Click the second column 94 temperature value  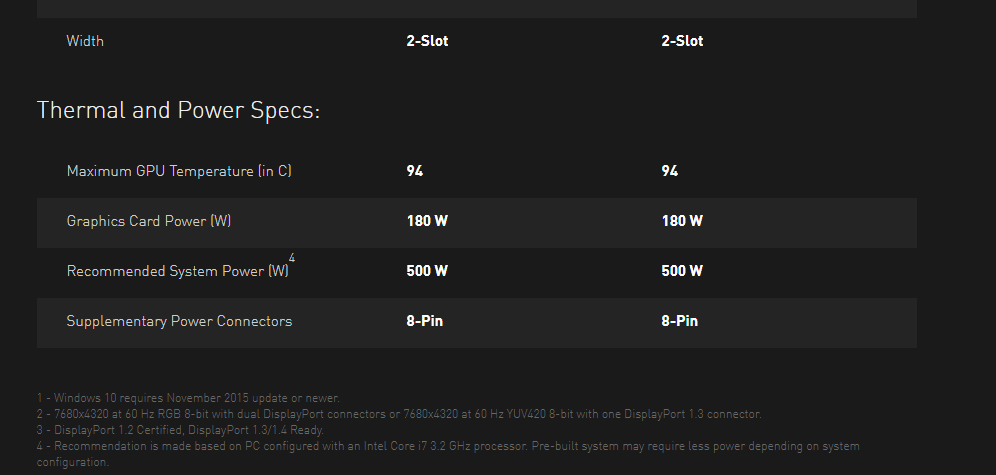click(x=670, y=171)
